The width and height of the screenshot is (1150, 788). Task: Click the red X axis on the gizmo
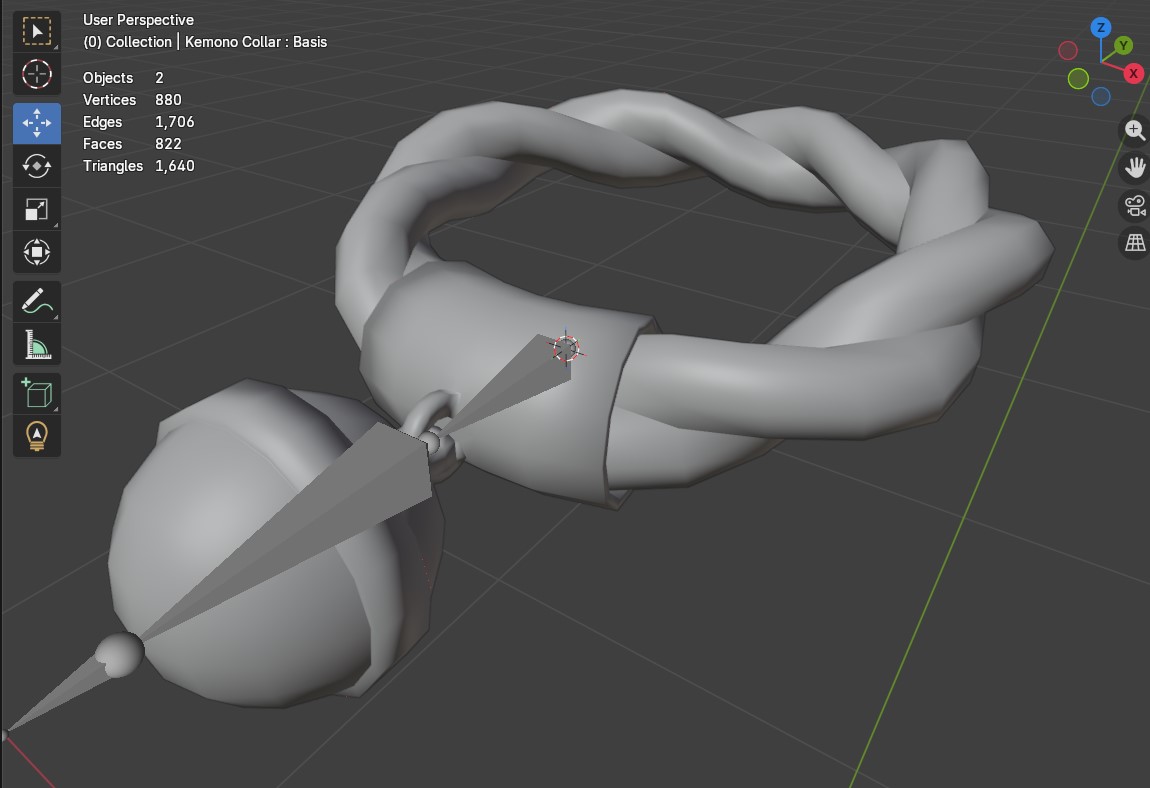click(1132, 73)
